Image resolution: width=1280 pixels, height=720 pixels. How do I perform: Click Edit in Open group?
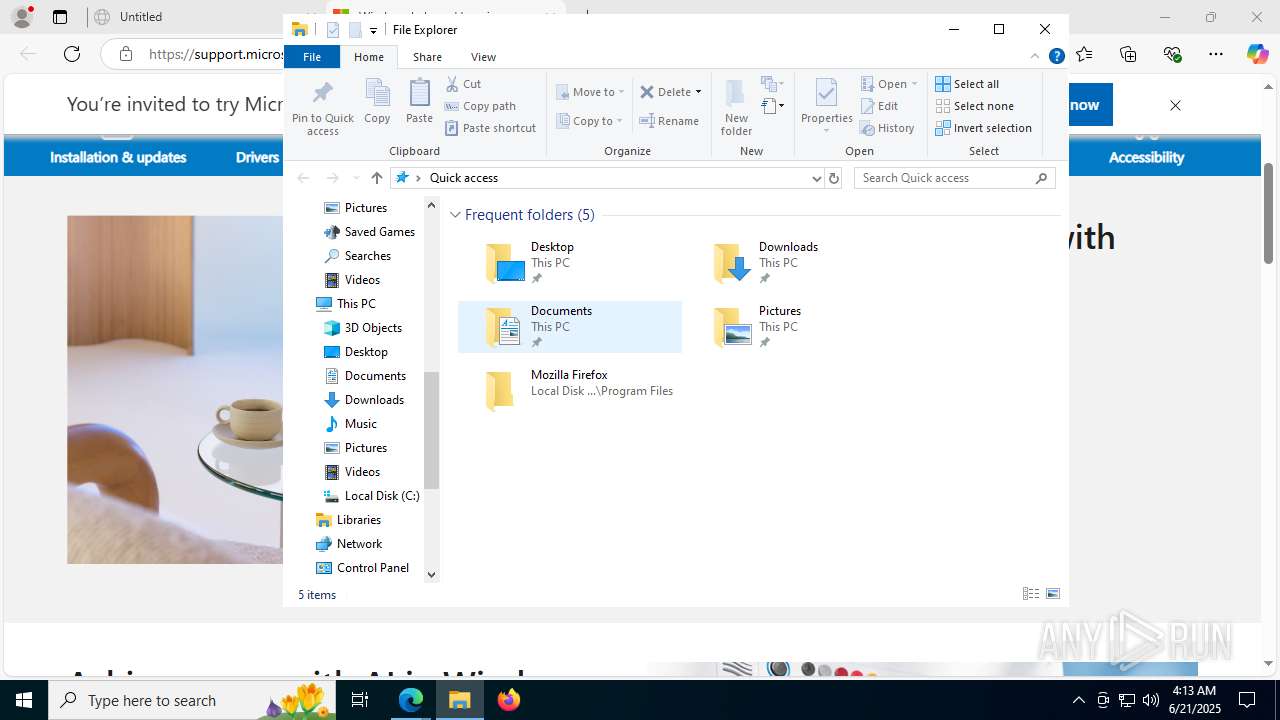click(x=879, y=106)
